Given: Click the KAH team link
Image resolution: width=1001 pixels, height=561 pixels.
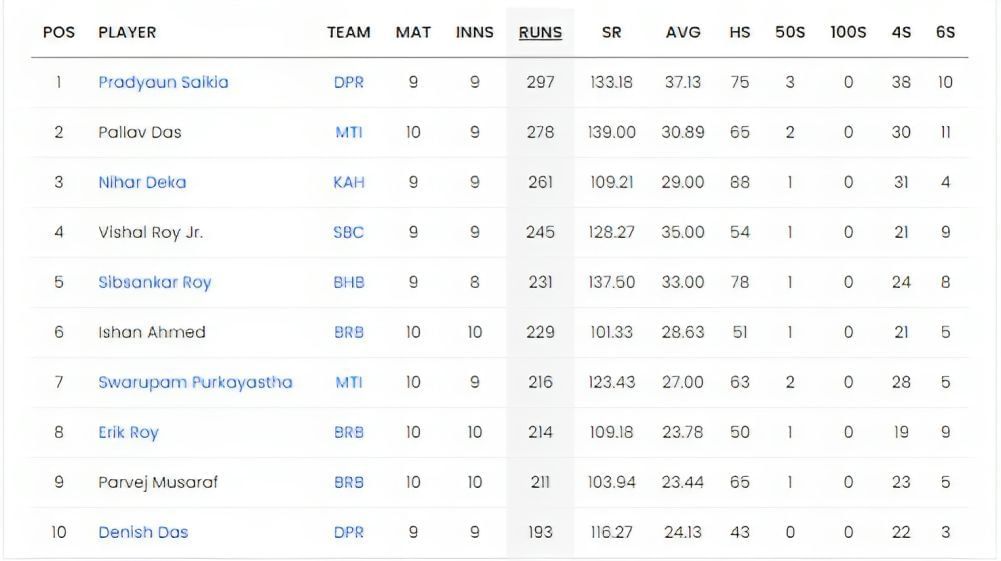Looking at the screenshot, I should coord(349,182).
